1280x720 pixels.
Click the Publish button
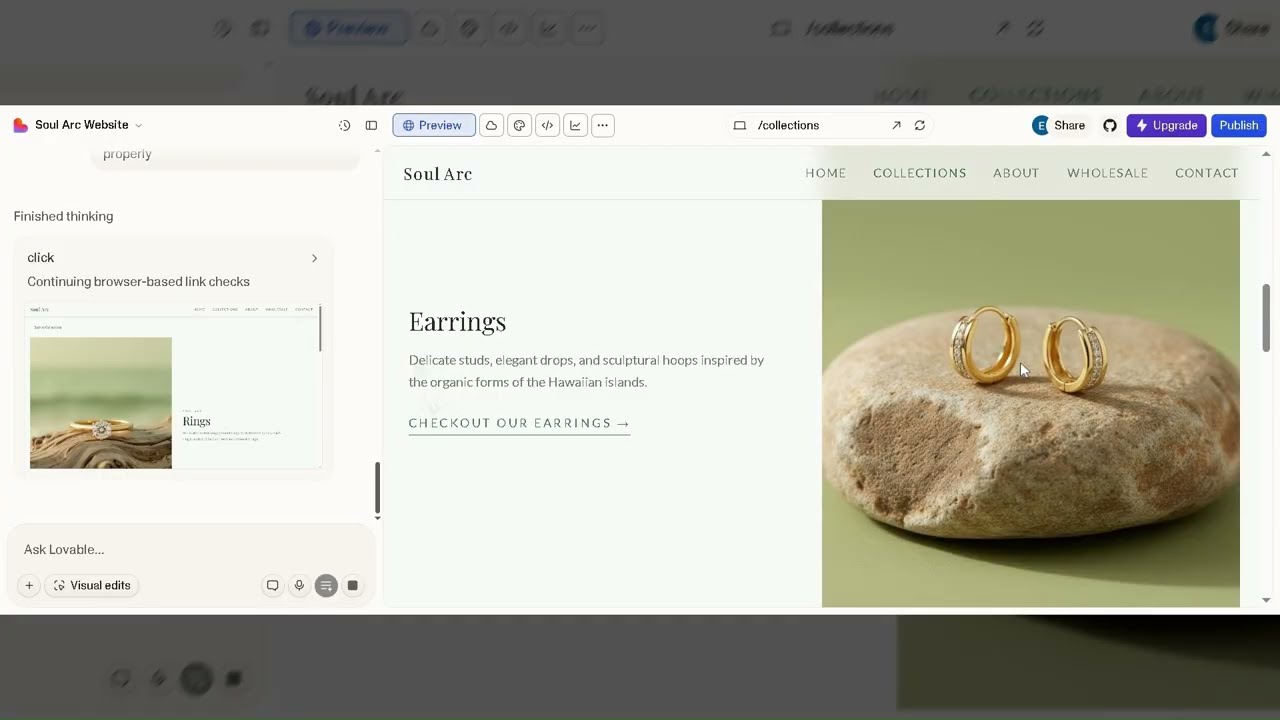point(1239,125)
